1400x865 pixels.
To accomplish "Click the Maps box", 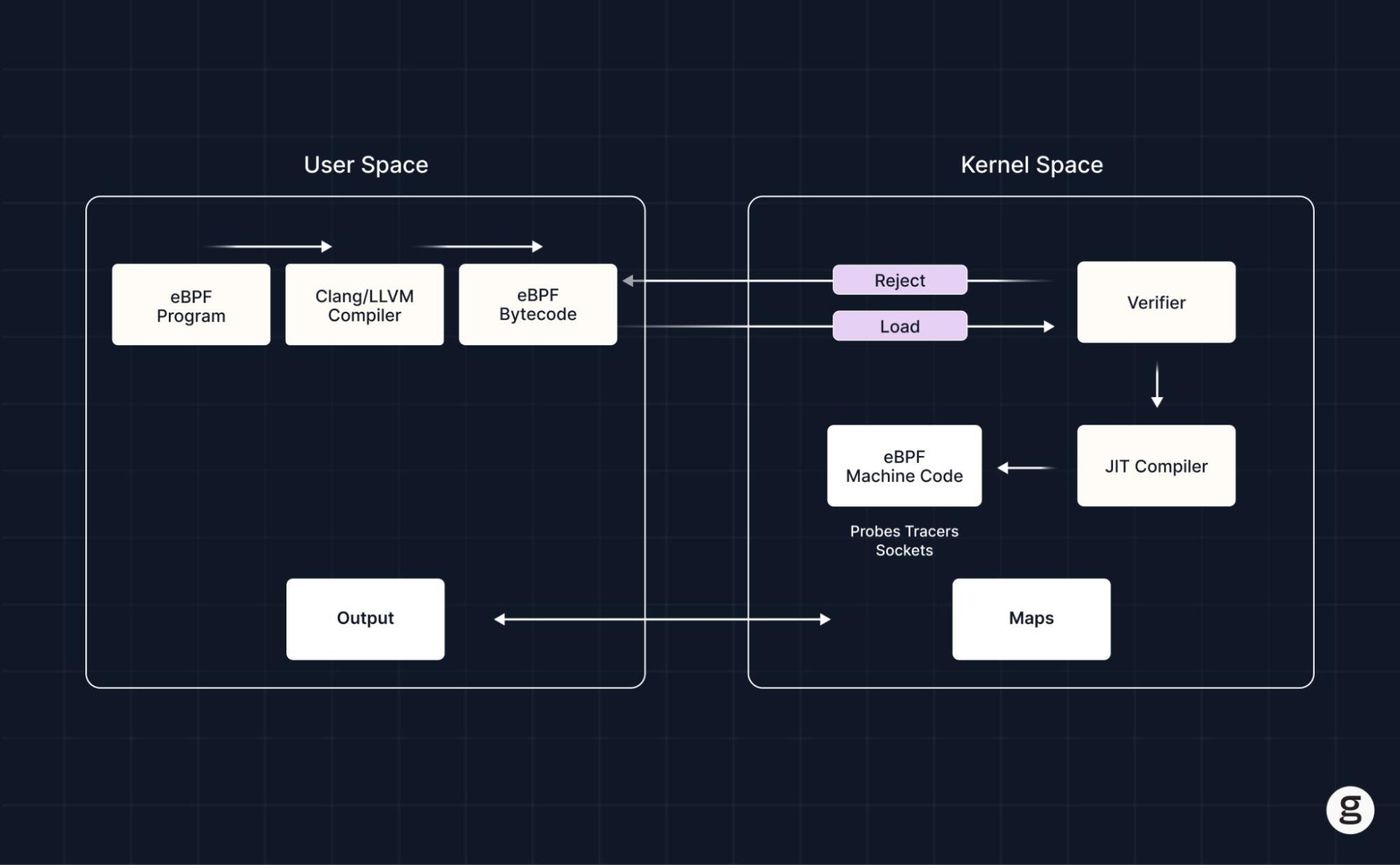I will (1031, 619).
